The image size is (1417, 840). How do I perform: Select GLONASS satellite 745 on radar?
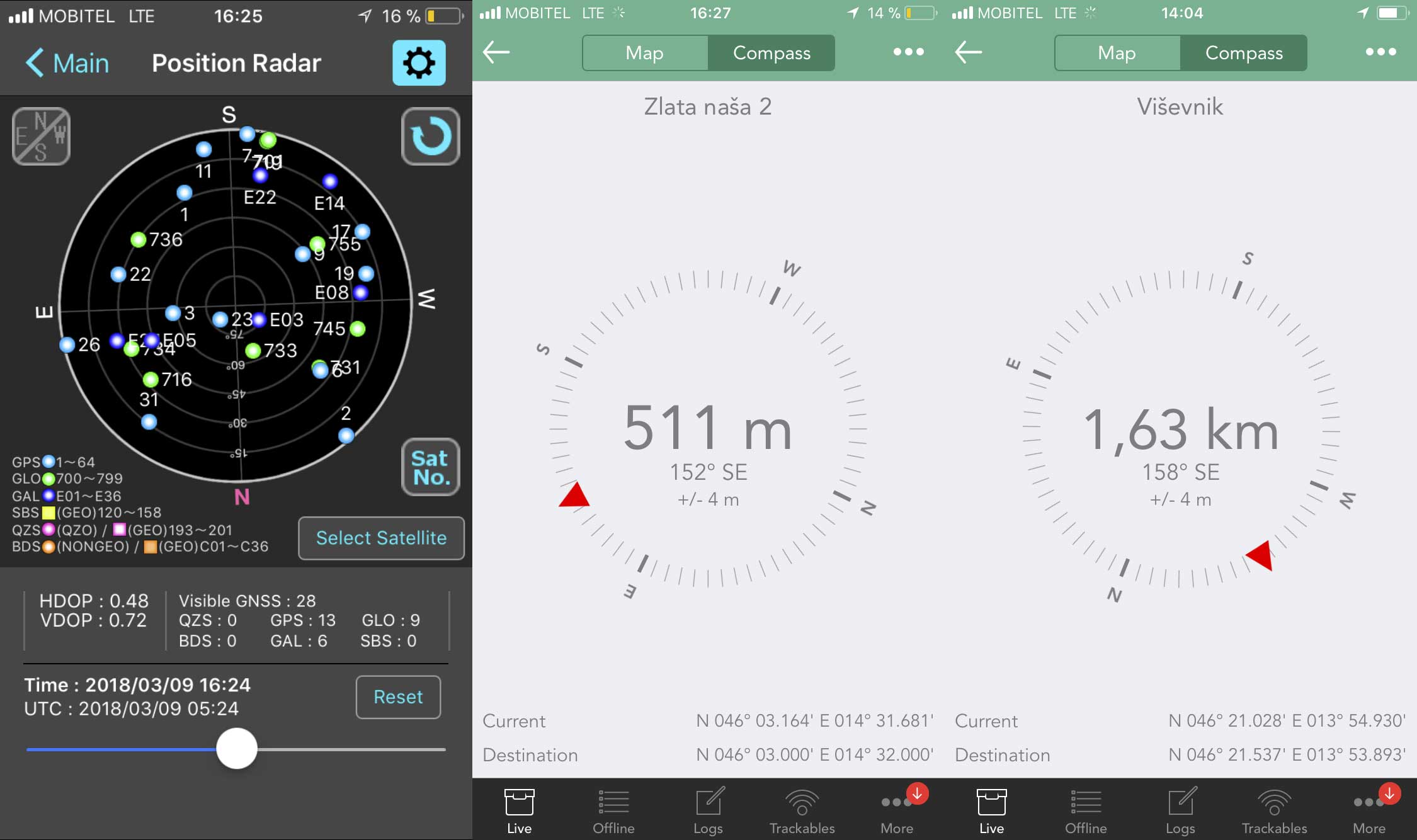tap(357, 328)
